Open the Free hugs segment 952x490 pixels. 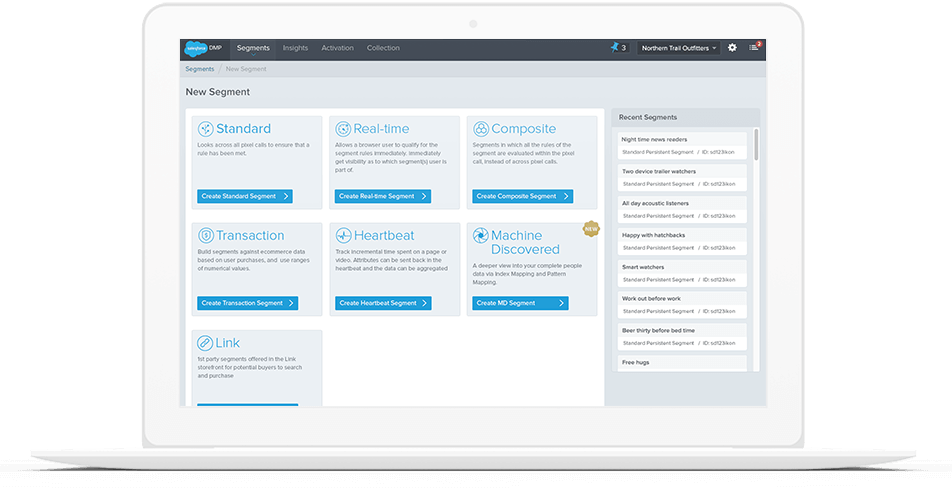(682, 364)
